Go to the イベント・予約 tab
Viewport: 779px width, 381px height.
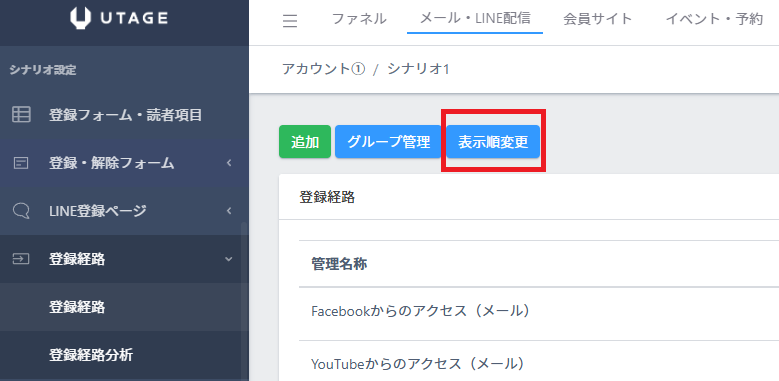[x=714, y=19]
